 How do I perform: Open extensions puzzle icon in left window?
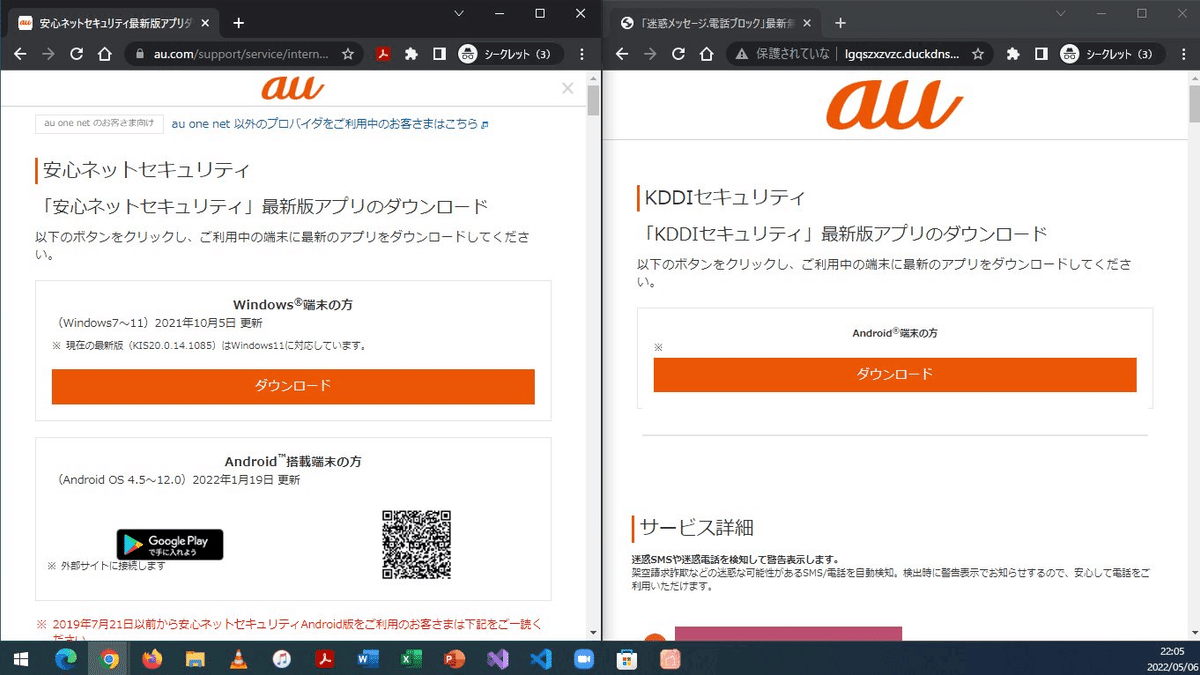(410, 54)
